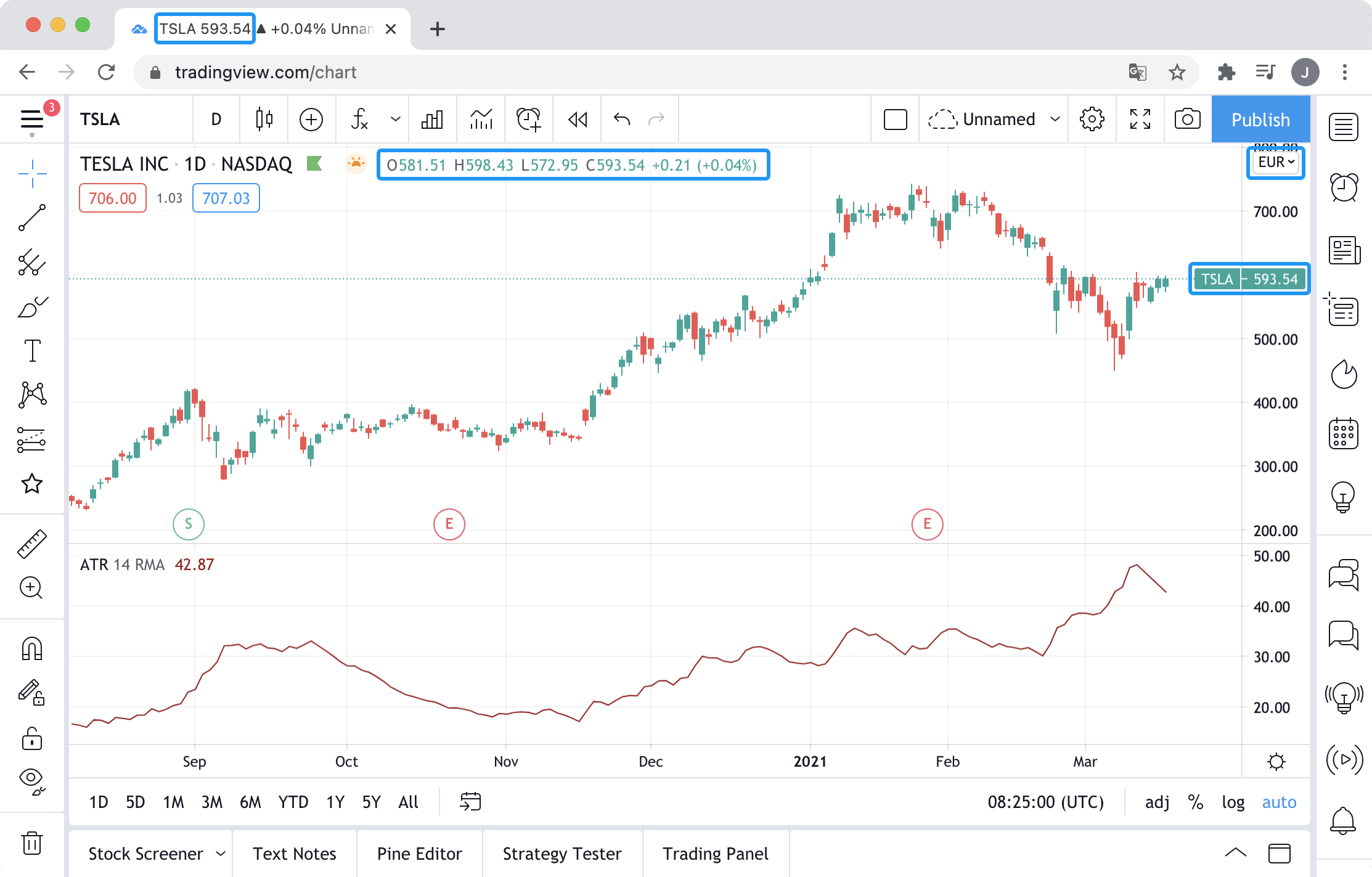The width and height of the screenshot is (1372, 877).
Task: Create an alert with clock-plus icon
Action: coord(529,119)
